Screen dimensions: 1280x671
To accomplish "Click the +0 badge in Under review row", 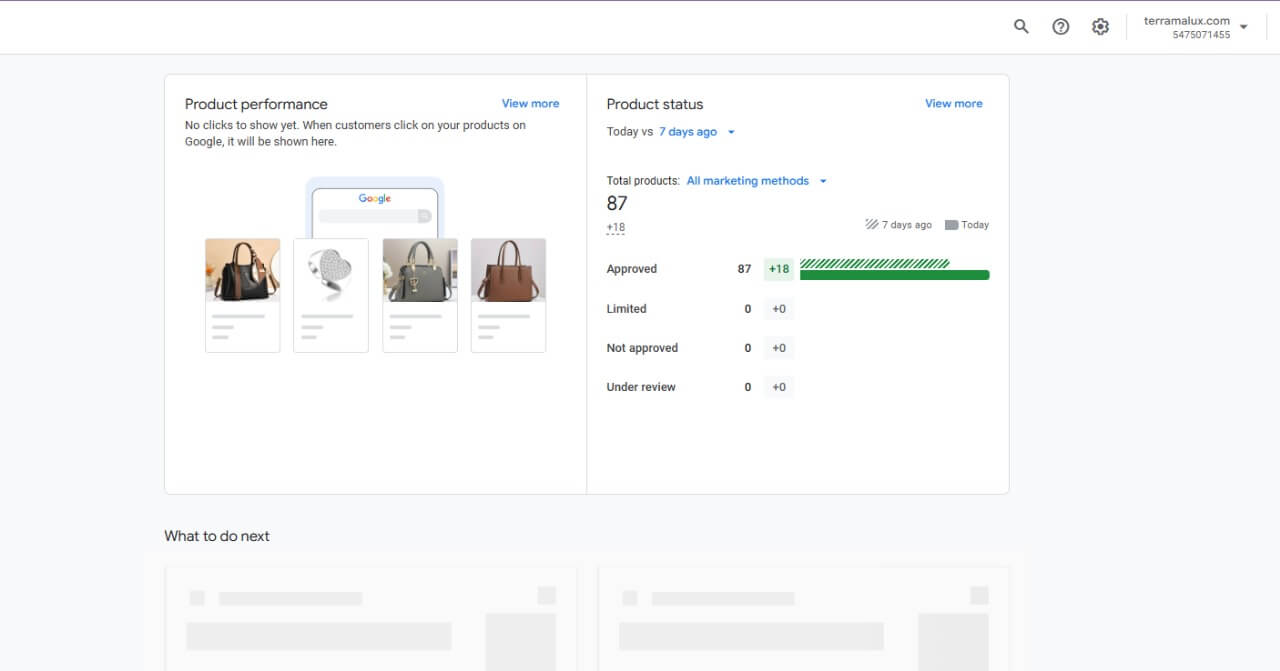I will (x=779, y=387).
